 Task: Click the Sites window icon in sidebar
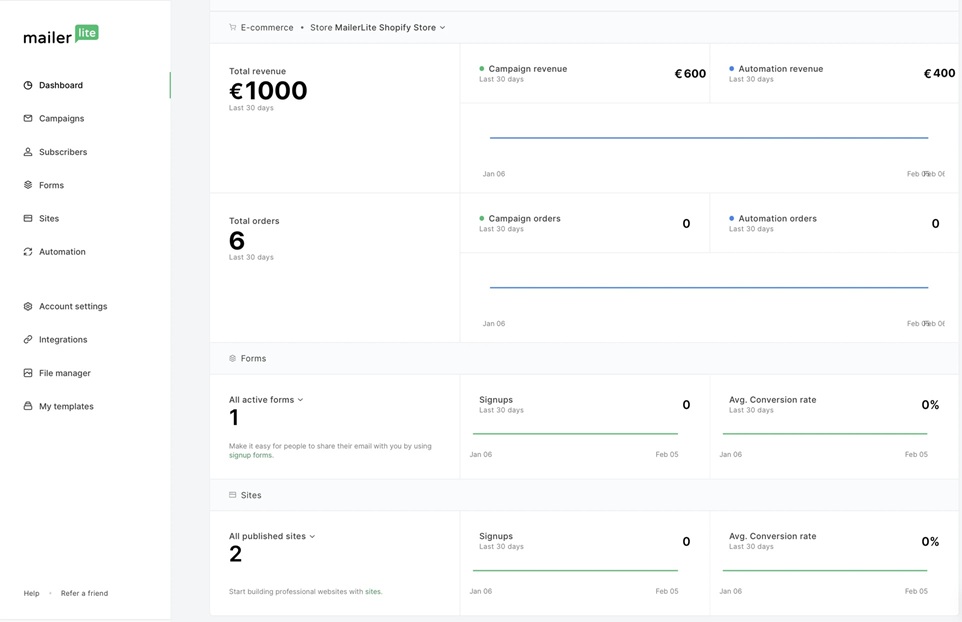click(28, 218)
